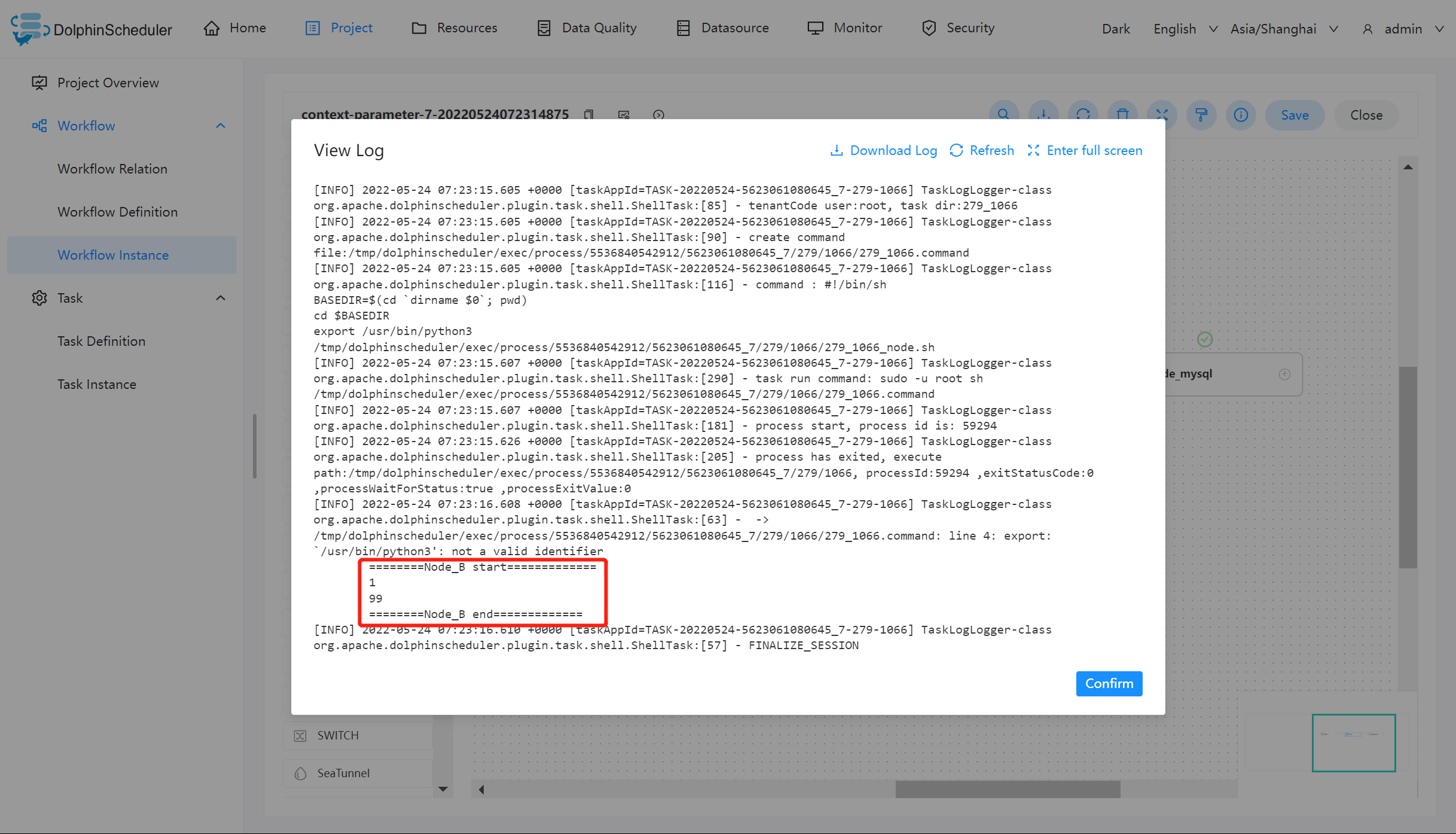Click the admin user profile dropdown
The width and height of the screenshot is (1456, 834).
pos(1405,27)
